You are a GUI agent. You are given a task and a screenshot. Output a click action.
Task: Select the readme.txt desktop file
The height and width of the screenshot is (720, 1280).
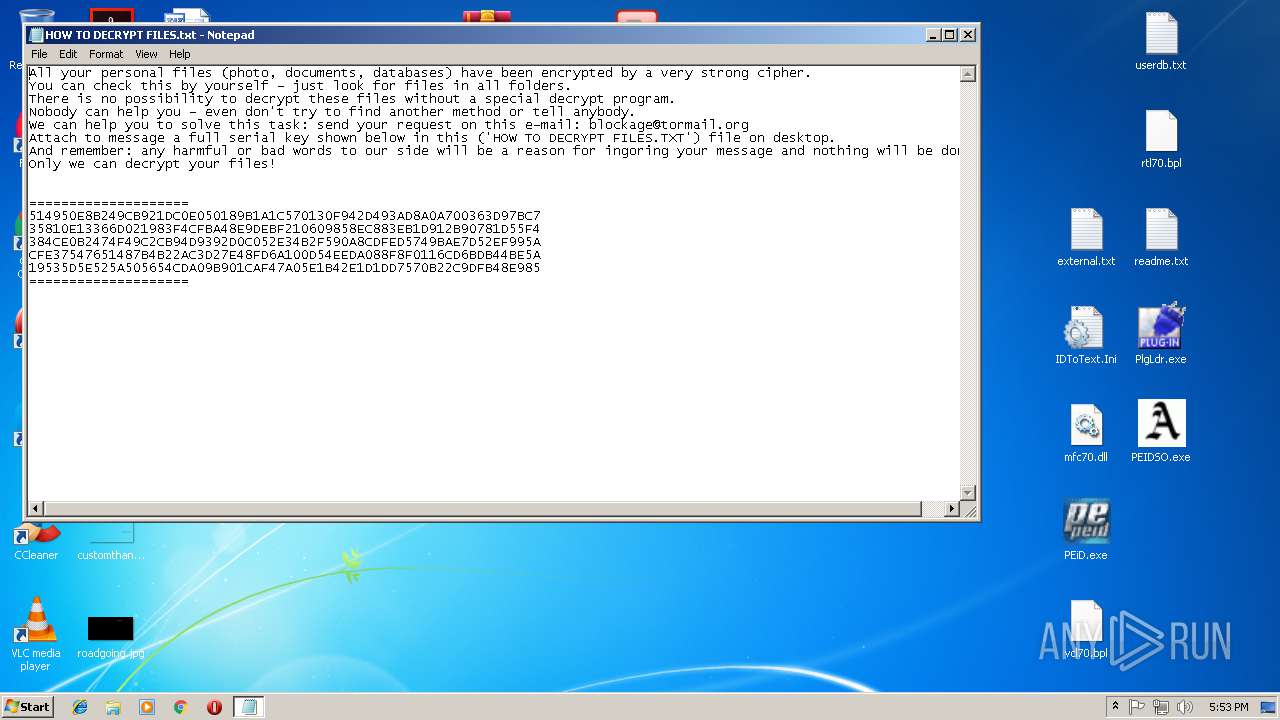pyautogui.click(x=1161, y=238)
